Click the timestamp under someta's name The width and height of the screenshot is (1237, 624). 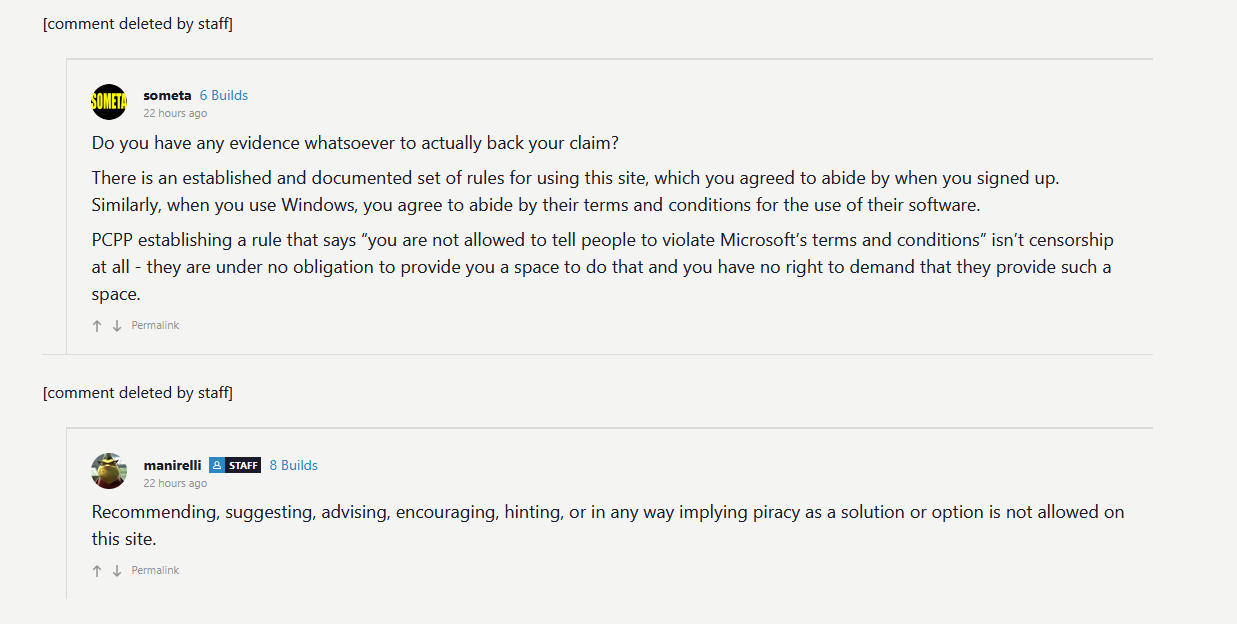pyautogui.click(x=175, y=114)
